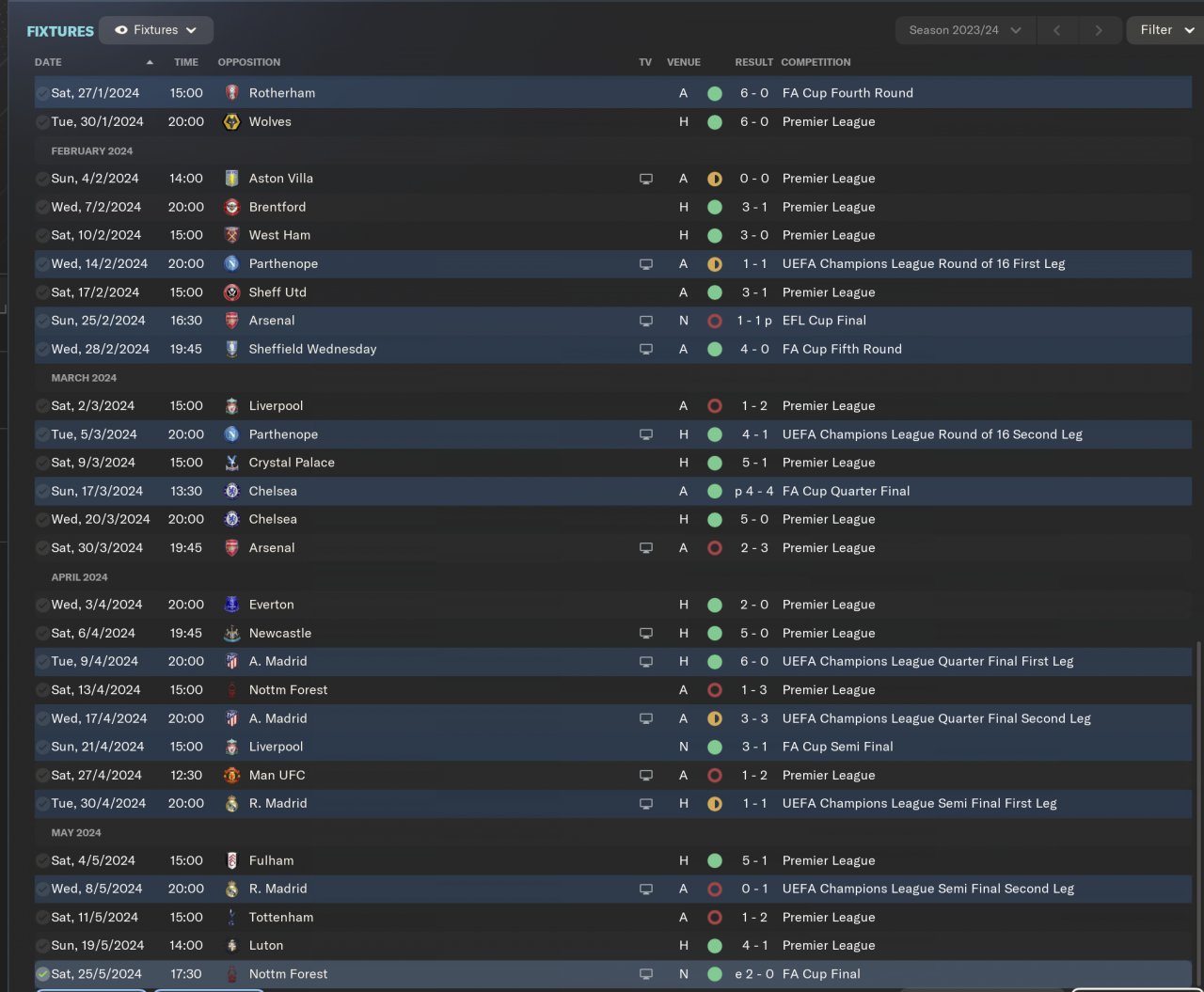
Task: Click green win indicator for Luton match
Action: [715, 946]
